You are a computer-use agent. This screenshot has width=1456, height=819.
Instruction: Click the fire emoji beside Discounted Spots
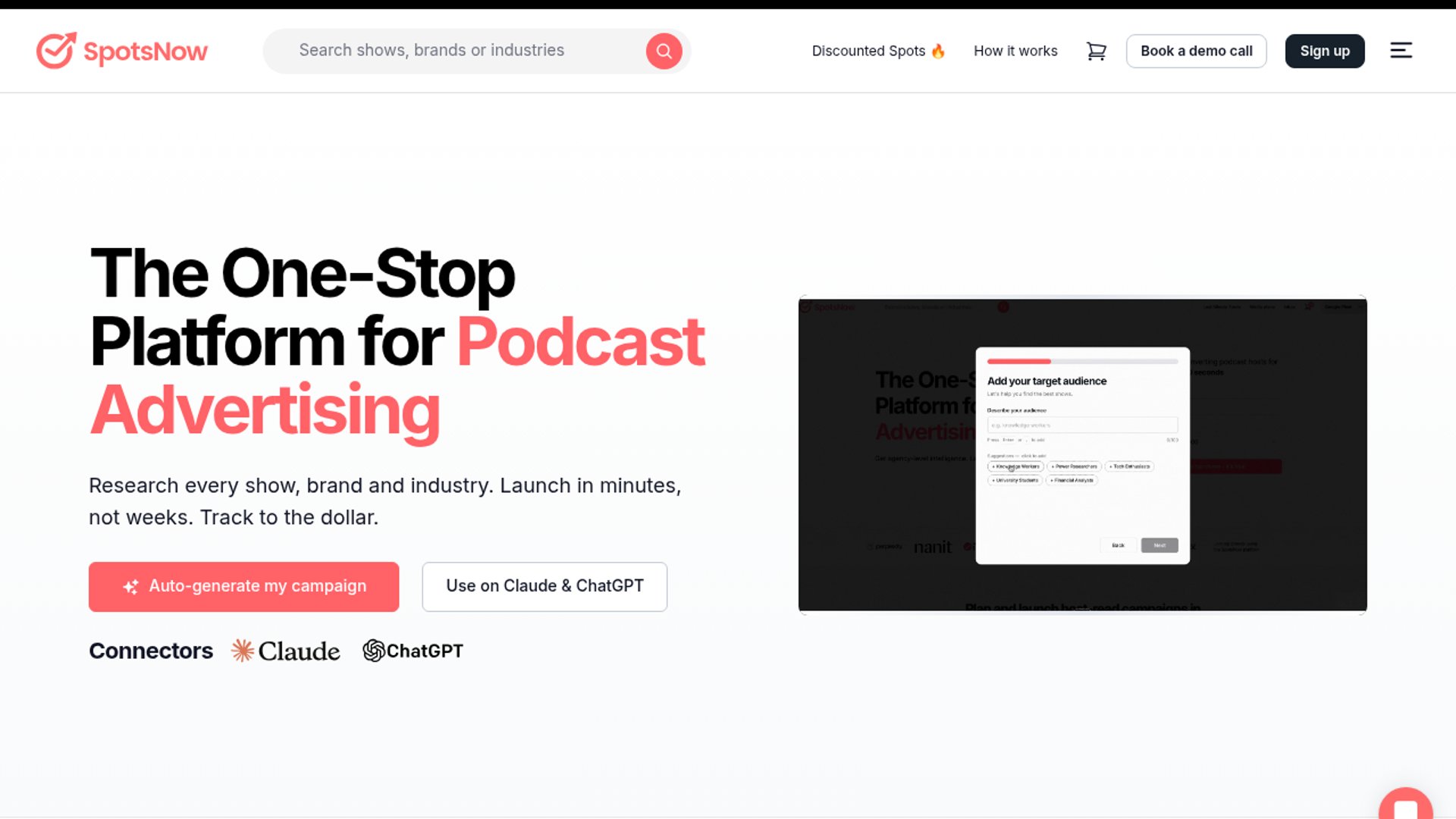click(x=938, y=51)
